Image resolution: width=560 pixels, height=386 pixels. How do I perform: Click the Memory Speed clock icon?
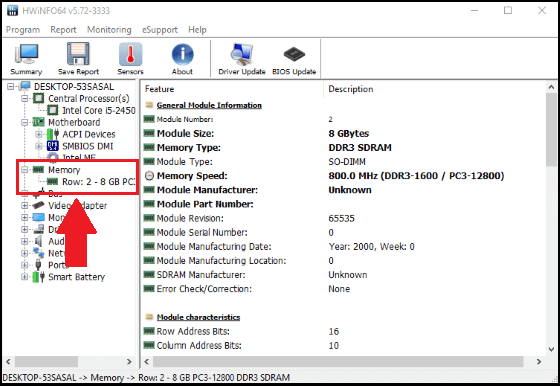tap(149, 176)
